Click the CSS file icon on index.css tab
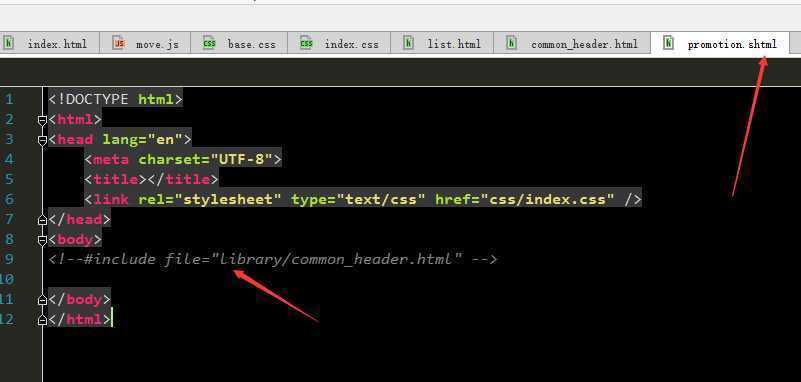Viewport: 801px width, 382px height. click(x=306, y=43)
